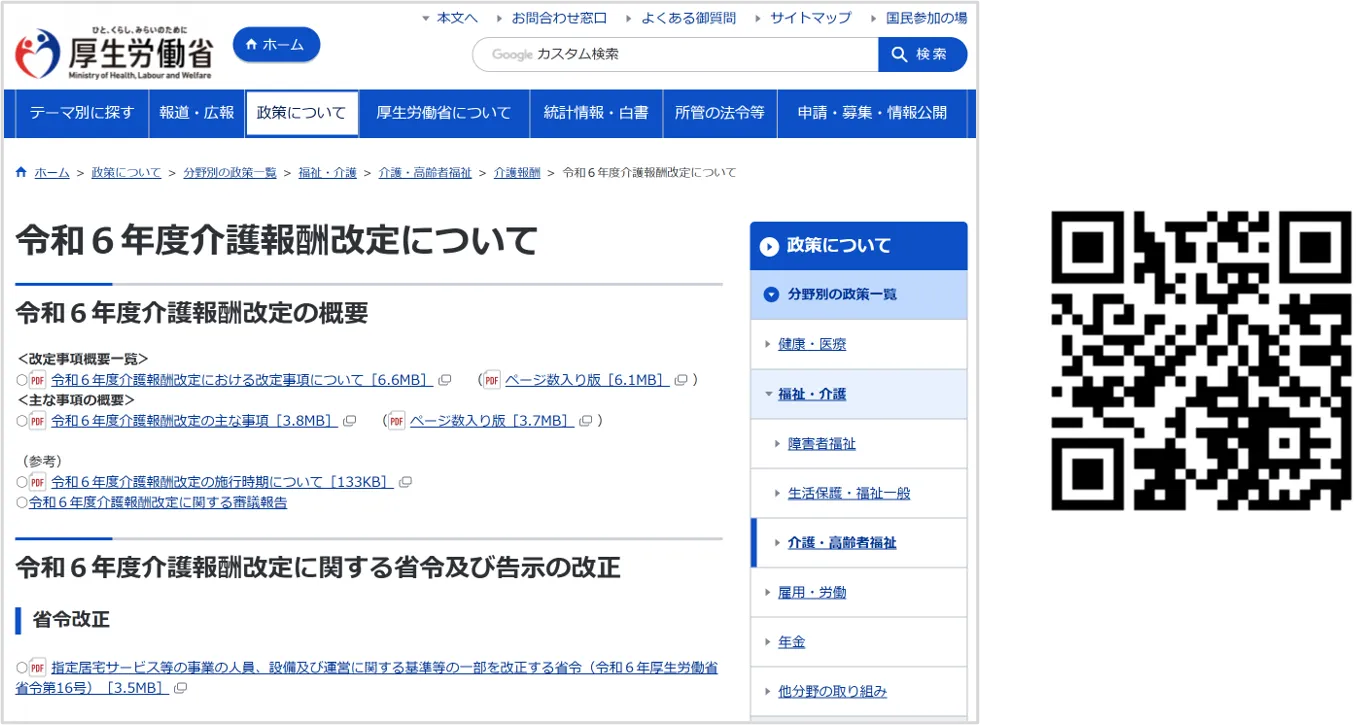The width and height of the screenshot is (1366, 725).
Task: Open 障害者福祉 in the sidebar
Action: 859,444
